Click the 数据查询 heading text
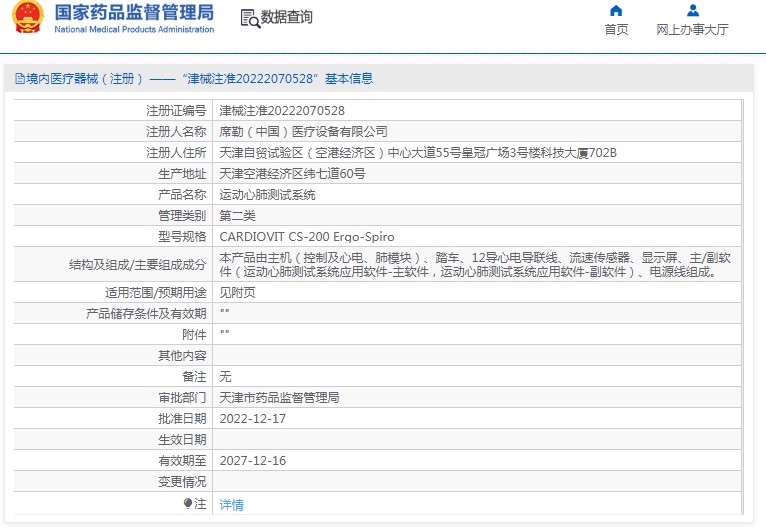This screenshot has width=766, height=528. click(287, 17)
